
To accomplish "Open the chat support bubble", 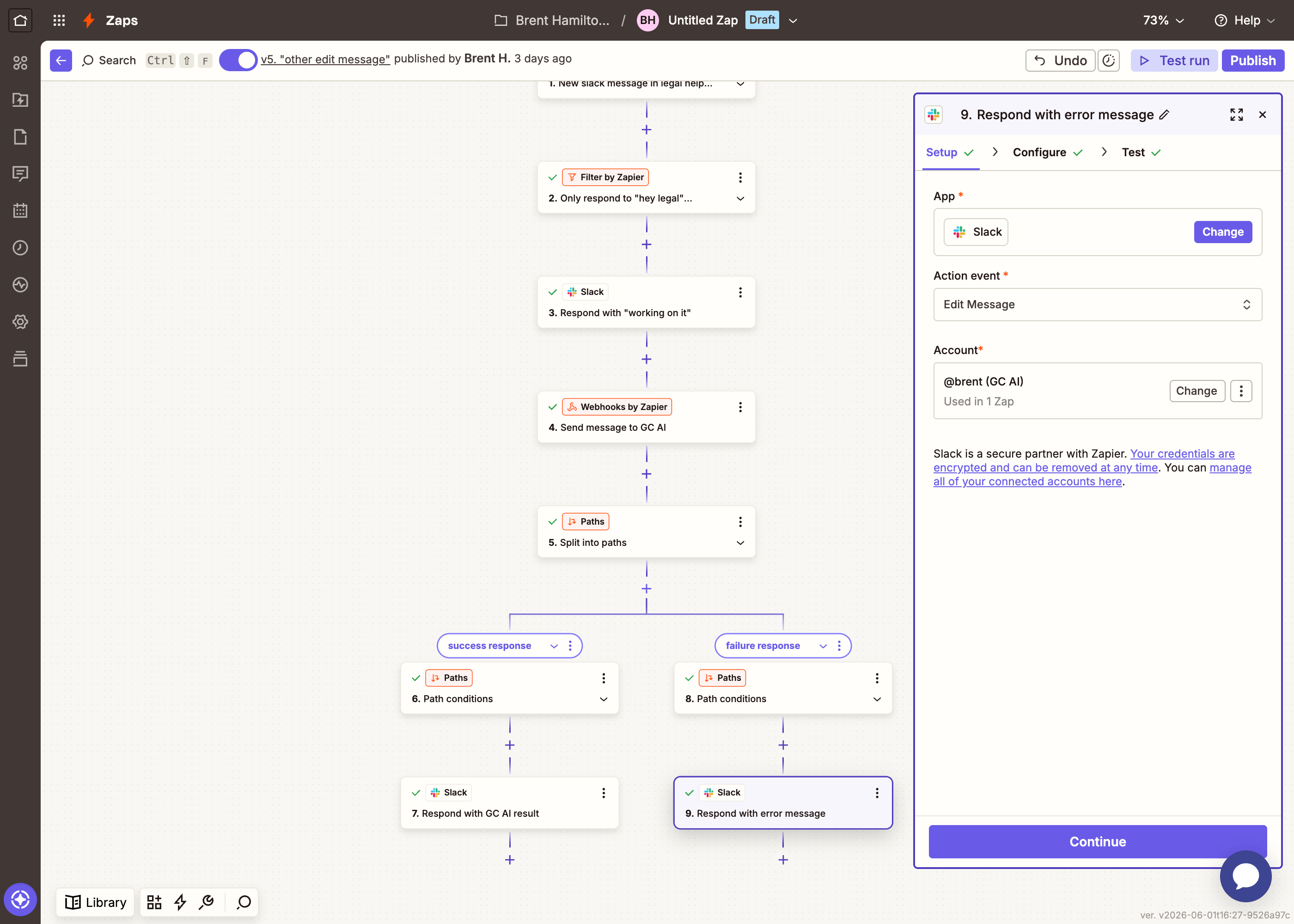I will click(x=1245, y=876).
